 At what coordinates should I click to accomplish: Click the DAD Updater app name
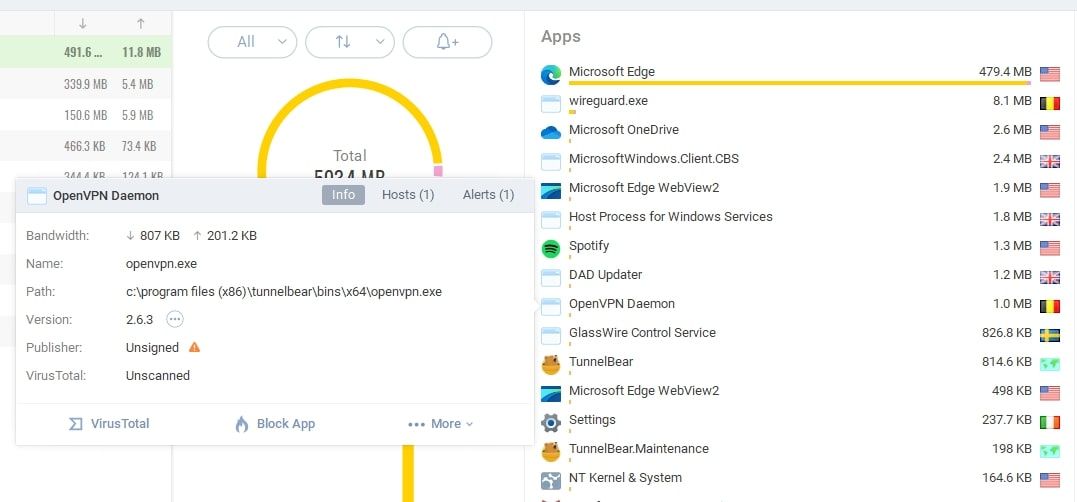605,274
